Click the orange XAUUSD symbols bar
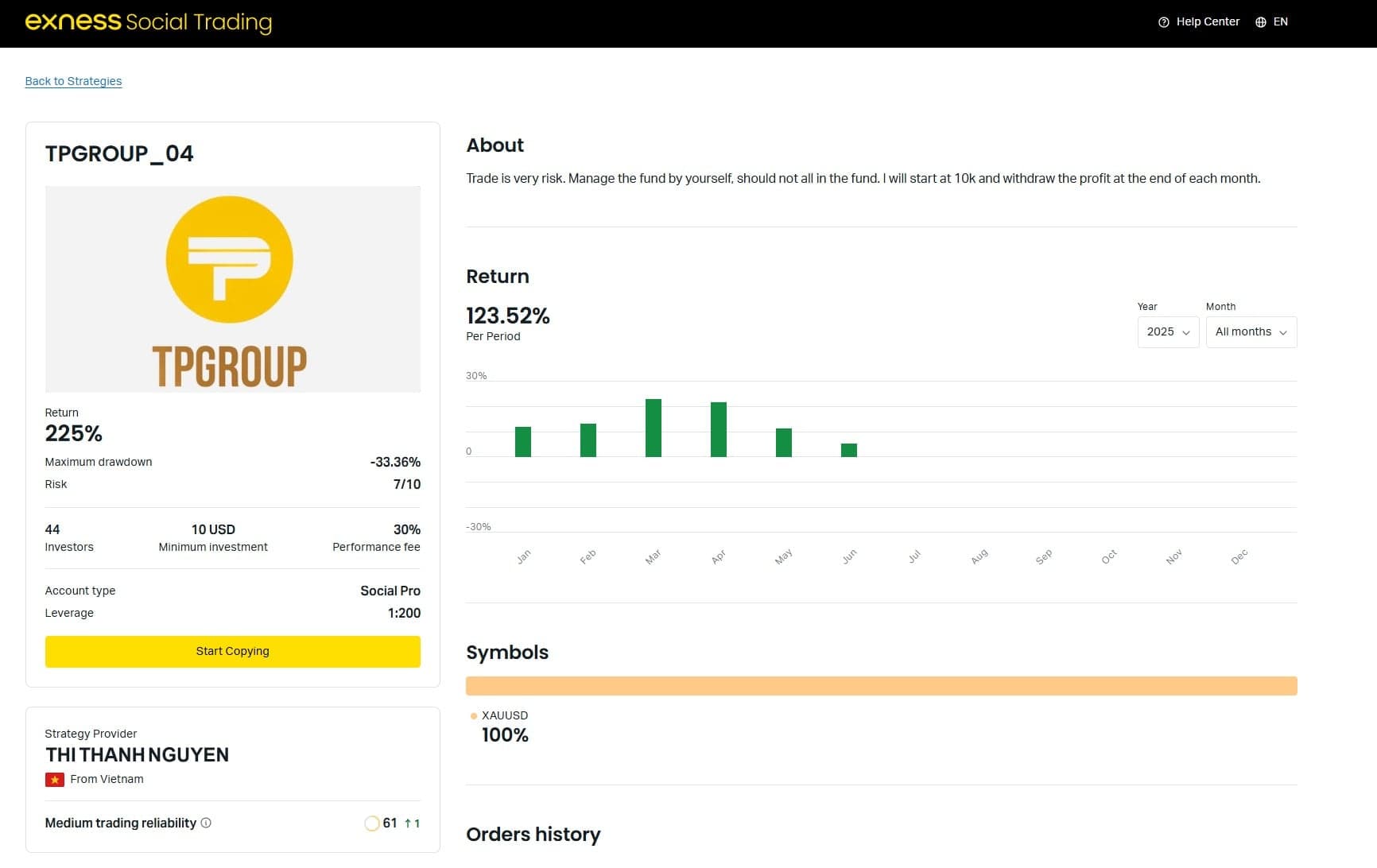The width and height of the screenshot is (1377, 868). point(881,686)
